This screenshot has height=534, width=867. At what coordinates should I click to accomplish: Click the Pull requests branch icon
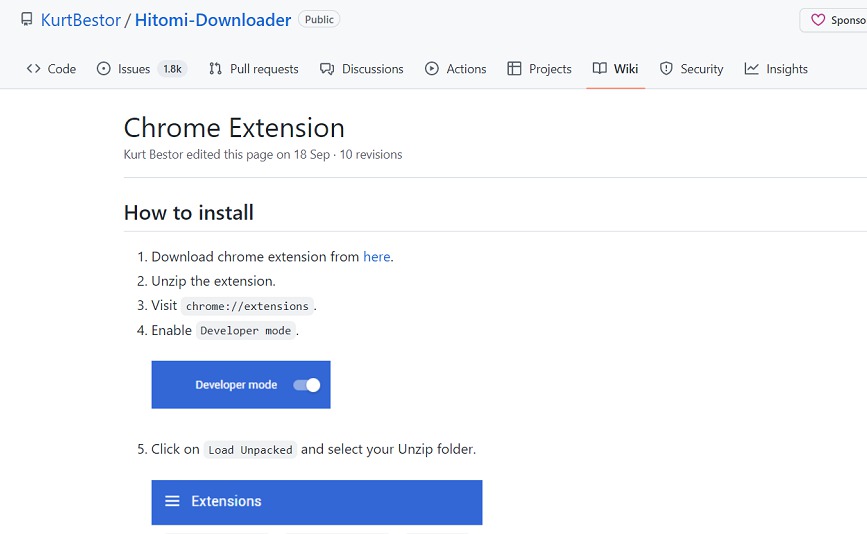coord(215,69)
